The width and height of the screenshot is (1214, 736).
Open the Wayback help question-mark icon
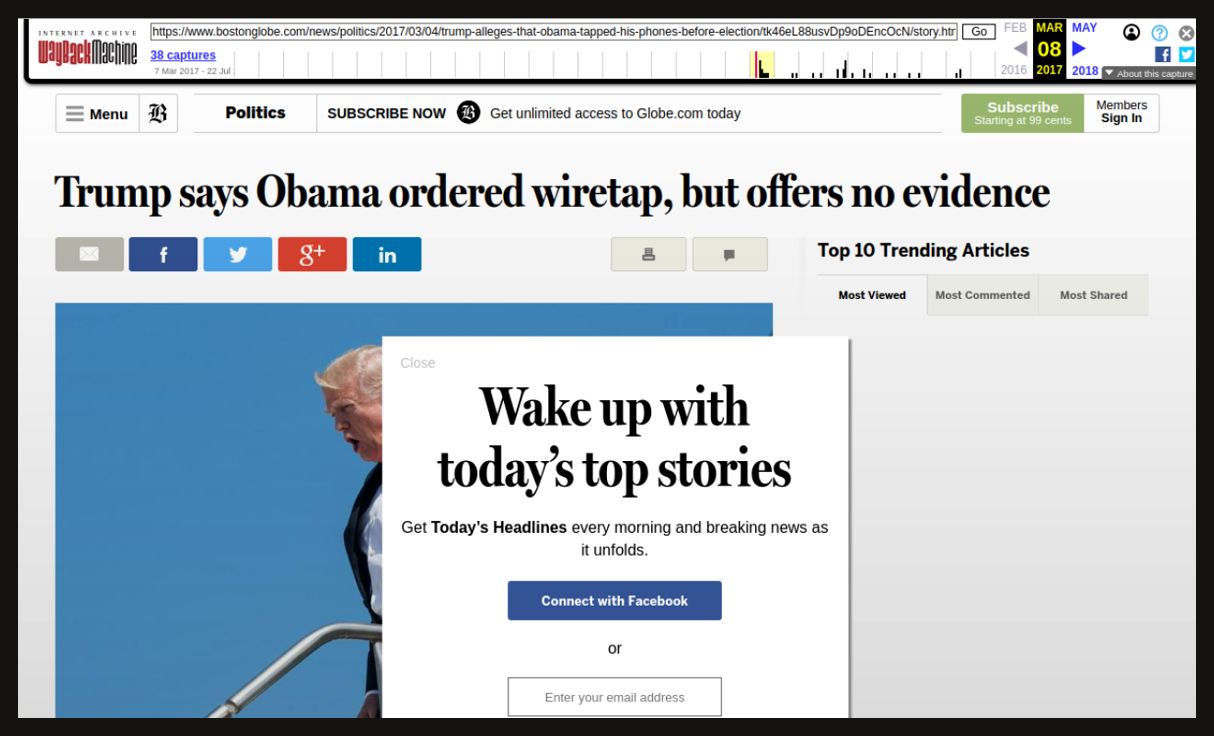[1160, 33]
